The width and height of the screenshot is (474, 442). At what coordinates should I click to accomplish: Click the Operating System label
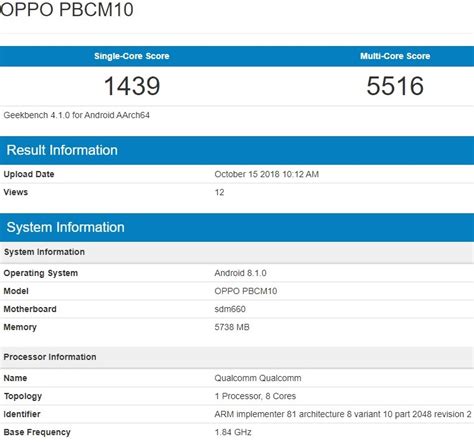pos(41,273)
